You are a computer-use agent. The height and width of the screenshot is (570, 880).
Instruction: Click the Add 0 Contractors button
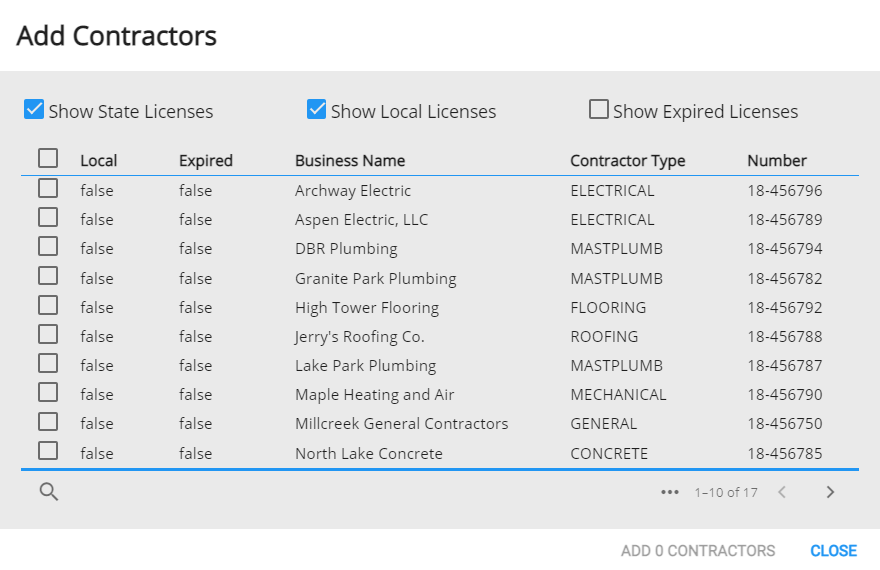698,551
